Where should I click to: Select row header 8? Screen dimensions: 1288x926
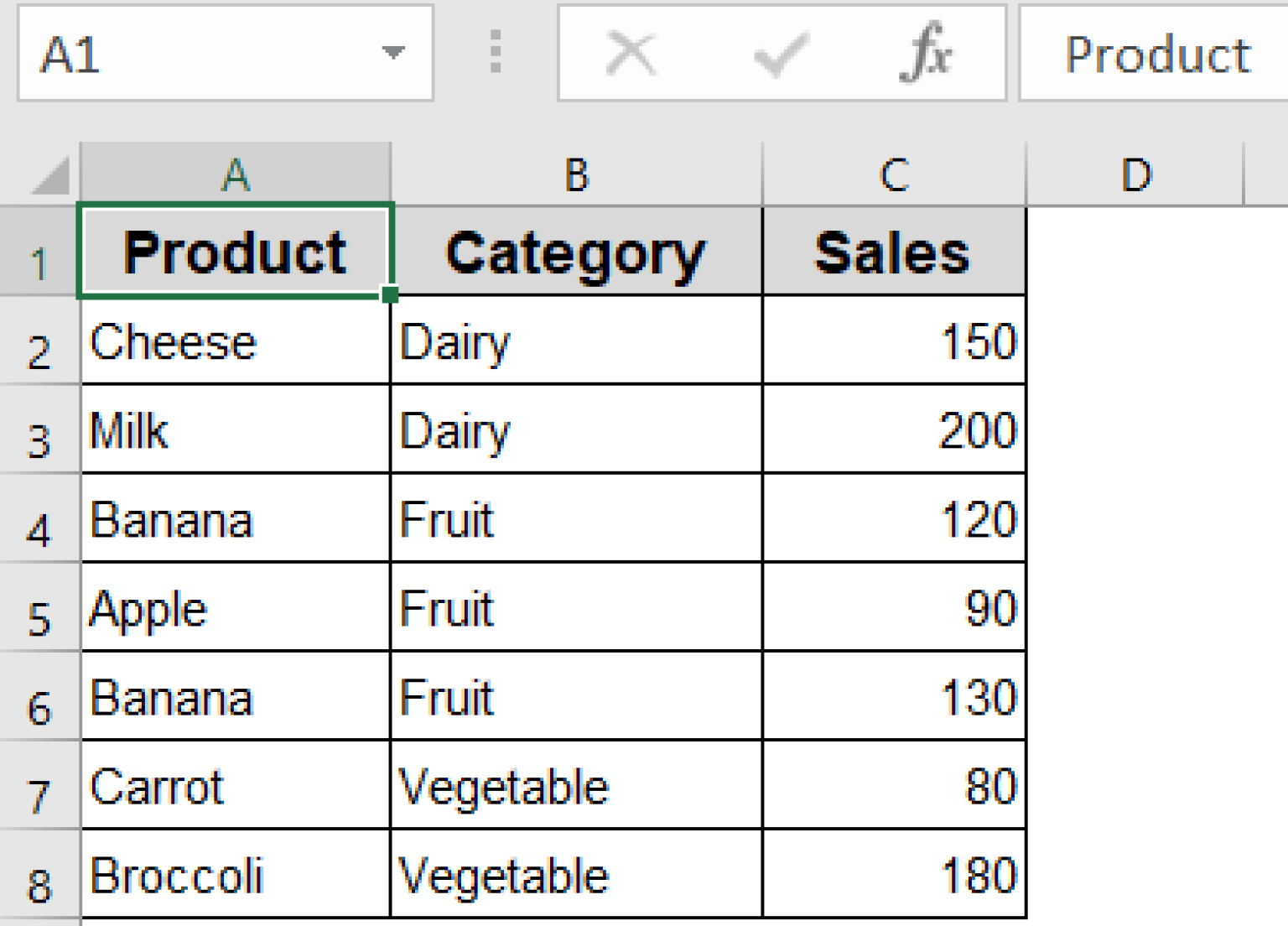(39, 879)
